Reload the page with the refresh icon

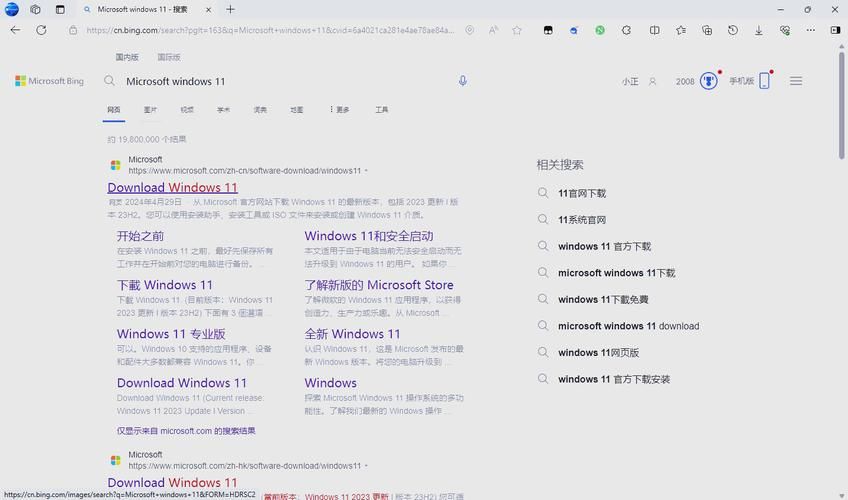pos(41,30)
